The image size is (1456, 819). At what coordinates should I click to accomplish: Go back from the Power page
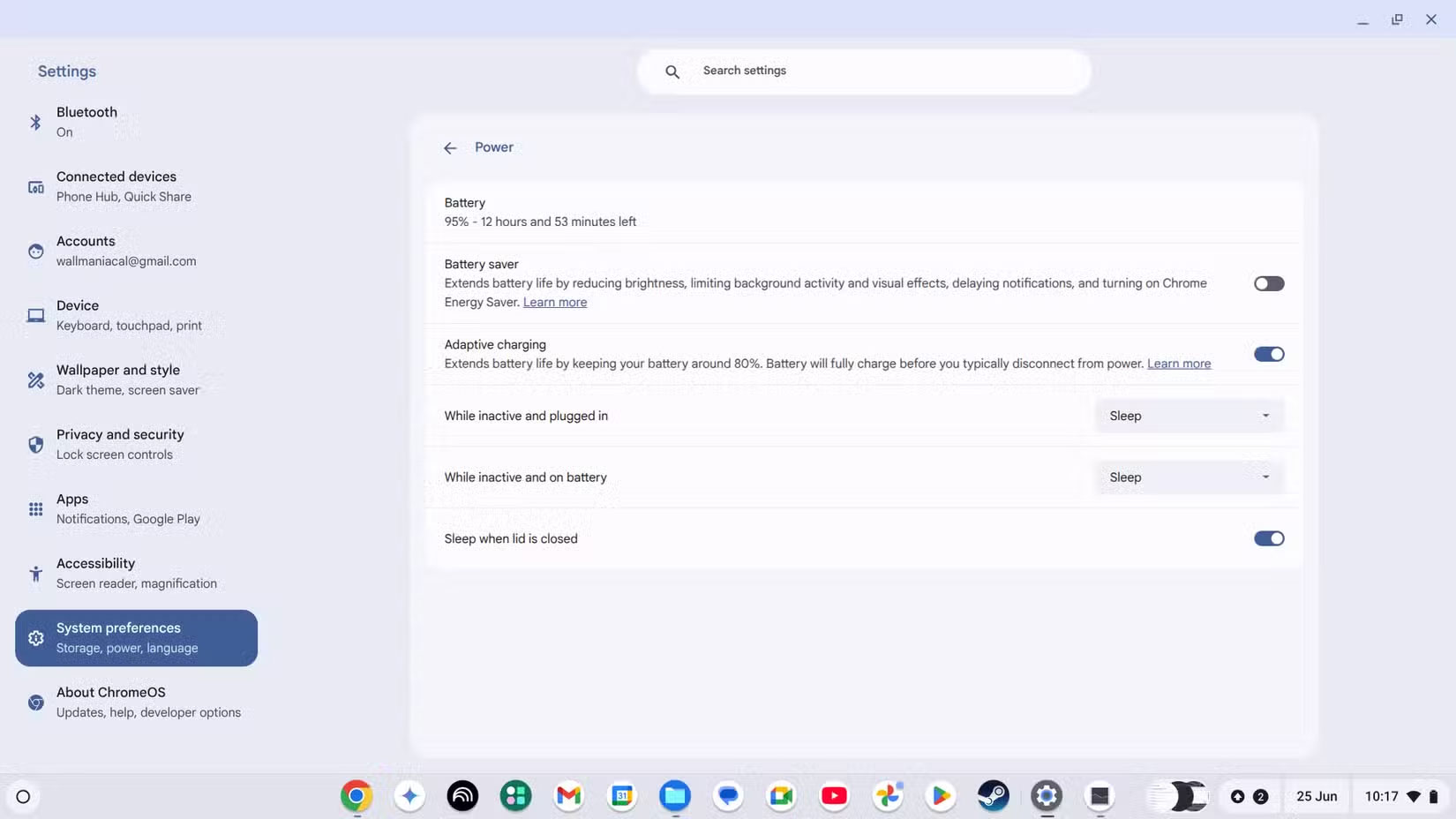(x=450, y=147)
